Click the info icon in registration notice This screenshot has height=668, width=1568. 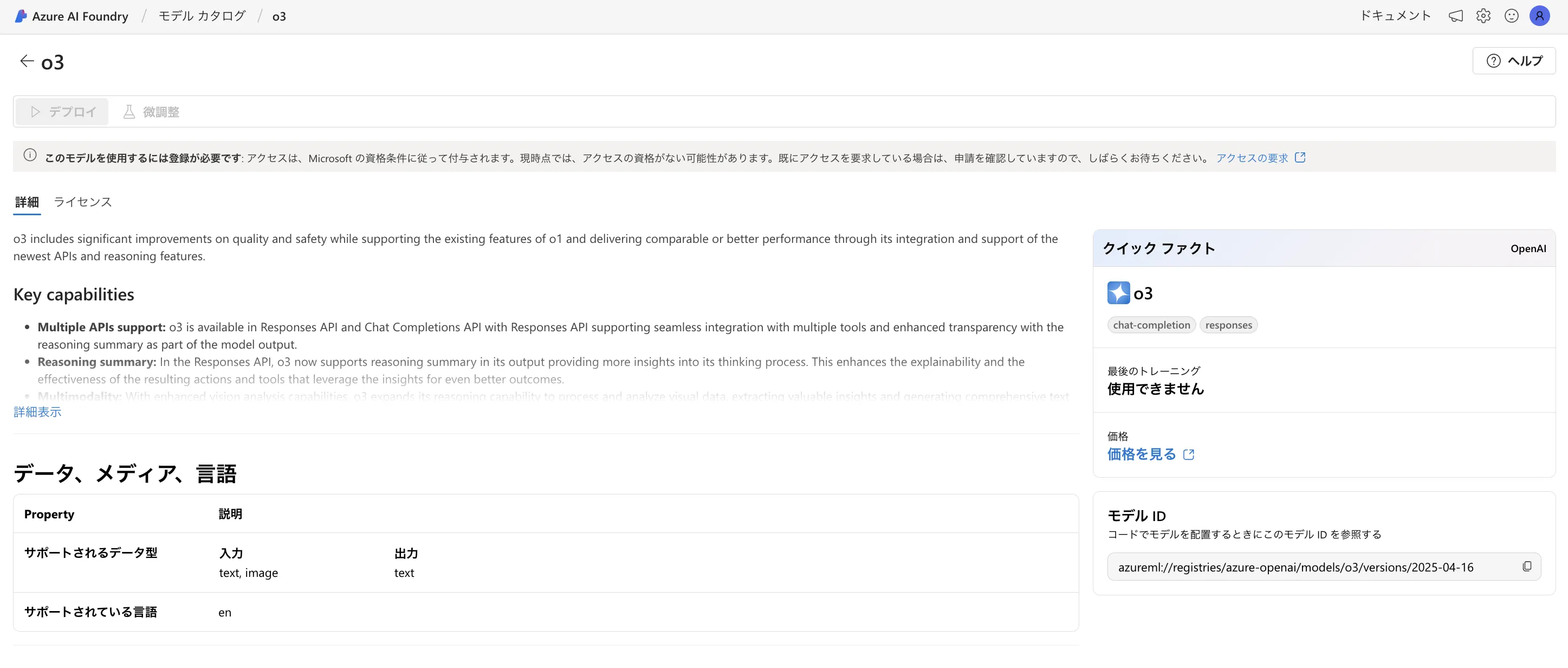point(30,155)
